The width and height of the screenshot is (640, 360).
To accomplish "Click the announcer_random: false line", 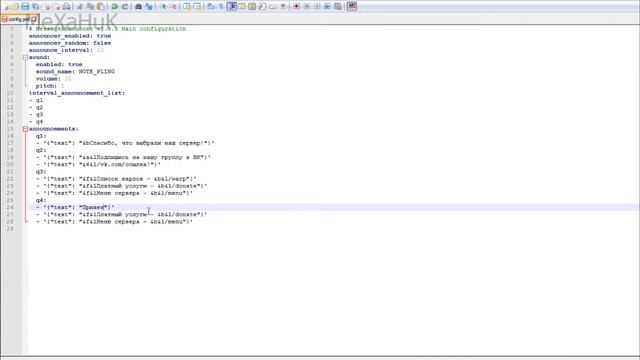I will pyautogui.click(x=70, y=43).
